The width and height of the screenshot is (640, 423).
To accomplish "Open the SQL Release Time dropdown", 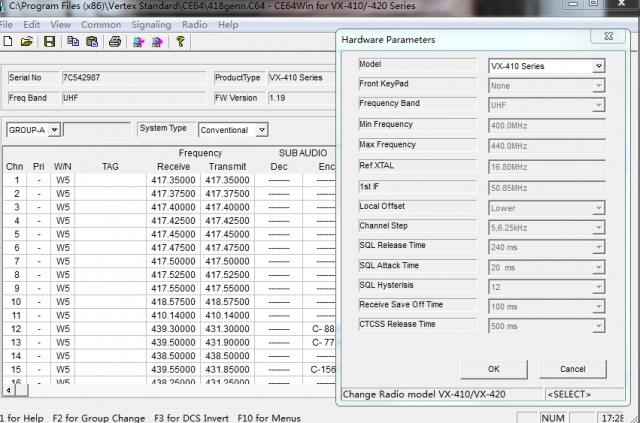I will coord(598,247).
